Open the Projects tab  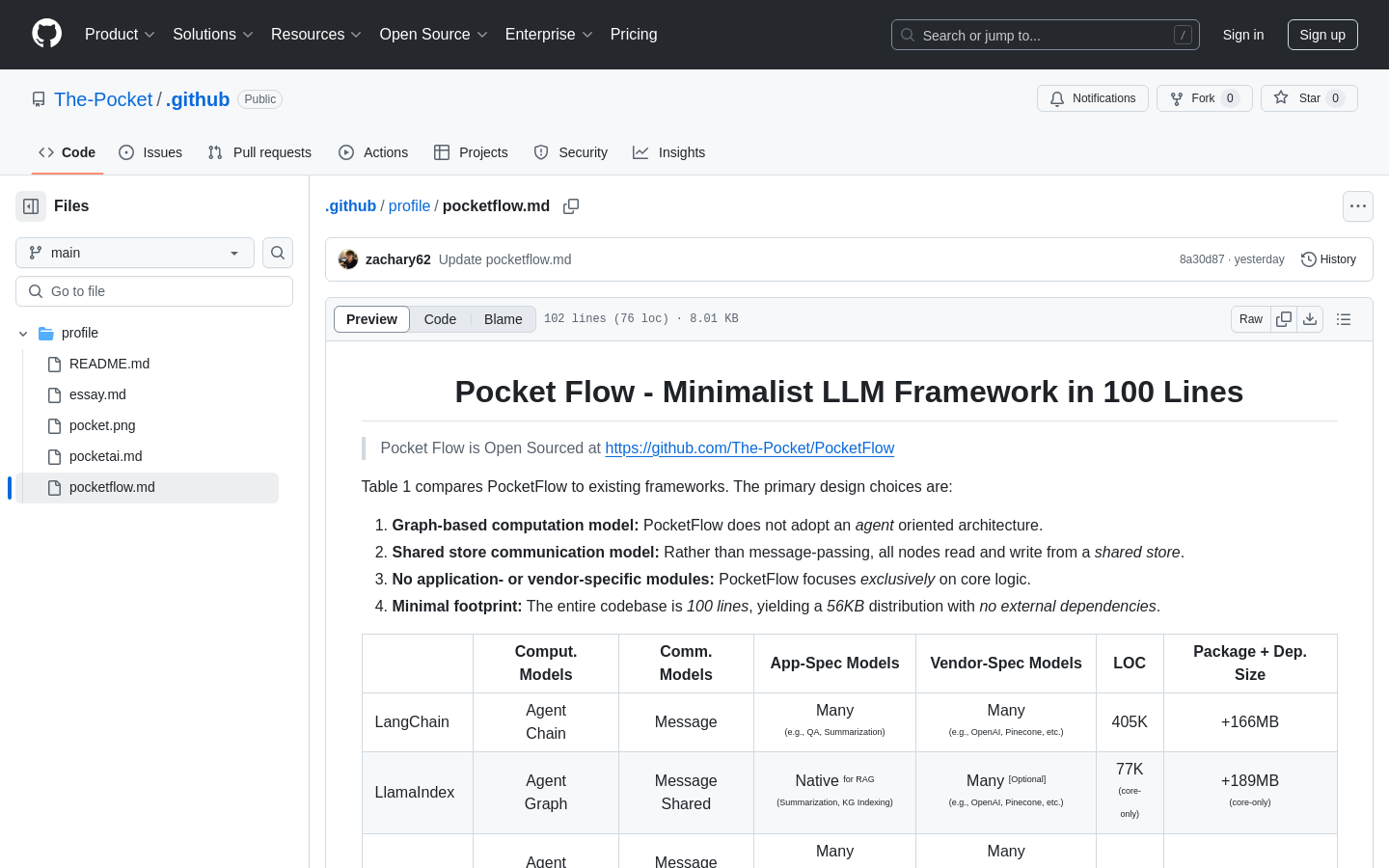pos(471,152)
